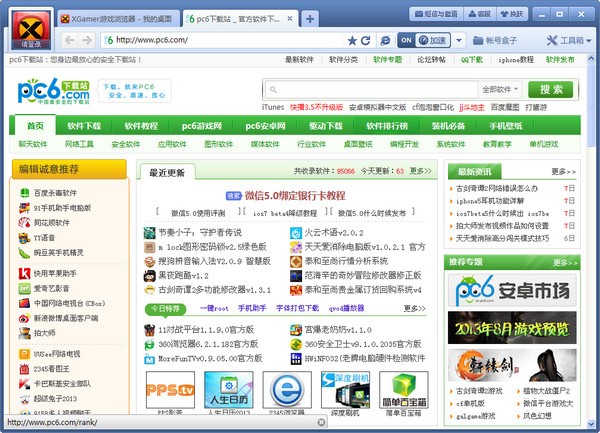Select 软件下载 navigation tab

(84, 126)
